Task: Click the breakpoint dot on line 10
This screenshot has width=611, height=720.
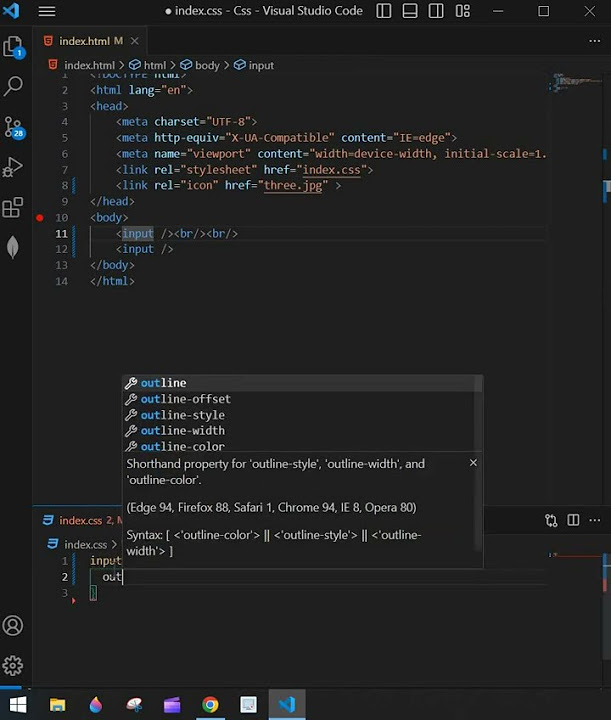Action: click(40, 217)
